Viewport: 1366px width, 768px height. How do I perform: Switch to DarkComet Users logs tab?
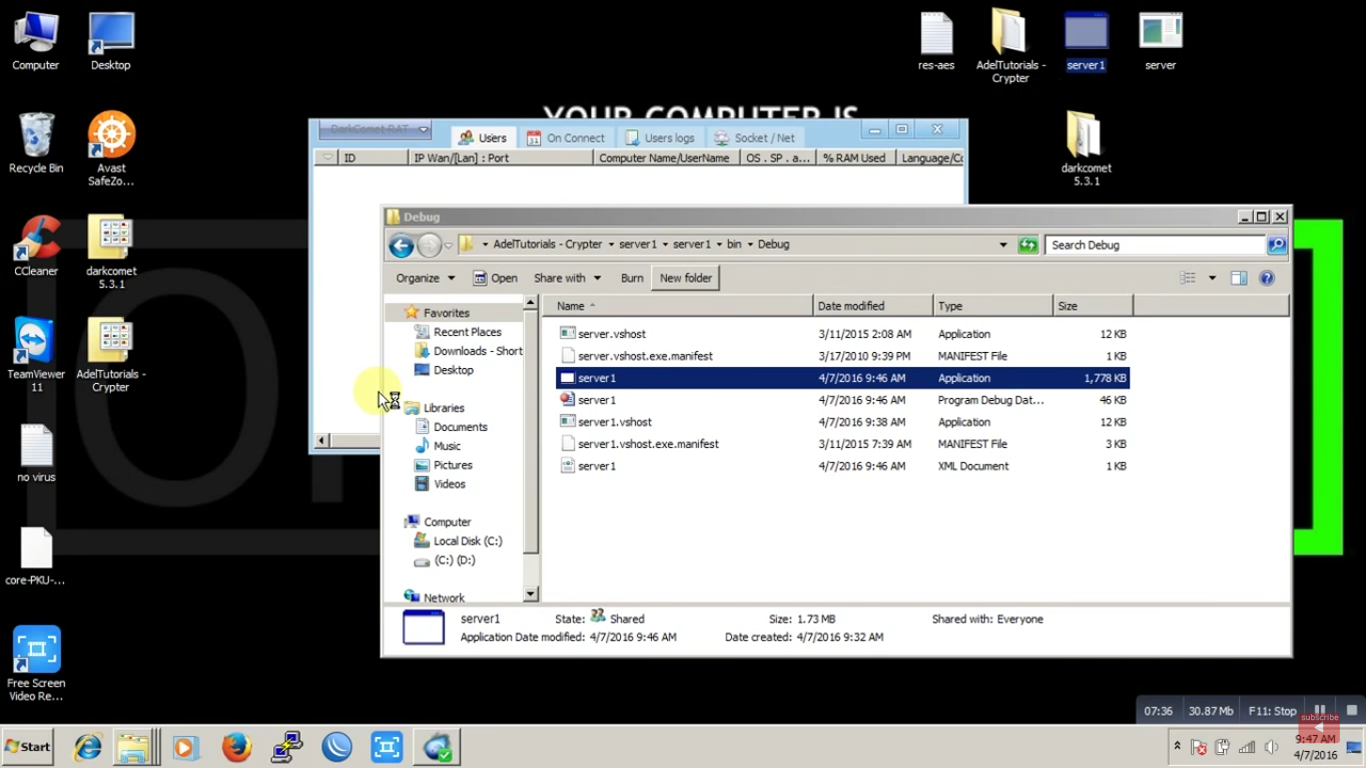point(660,138)
